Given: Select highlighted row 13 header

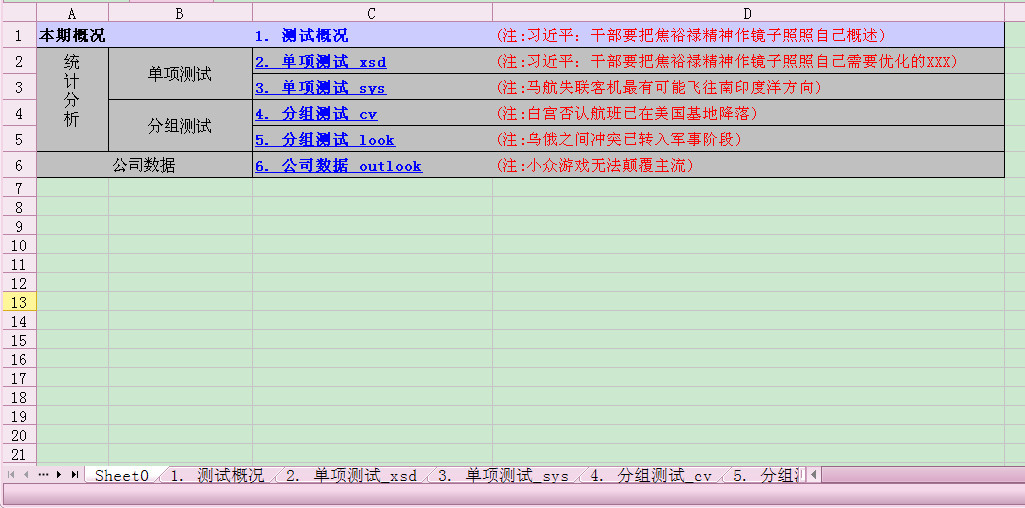Looking at the screenshot, I should point(18,302).
